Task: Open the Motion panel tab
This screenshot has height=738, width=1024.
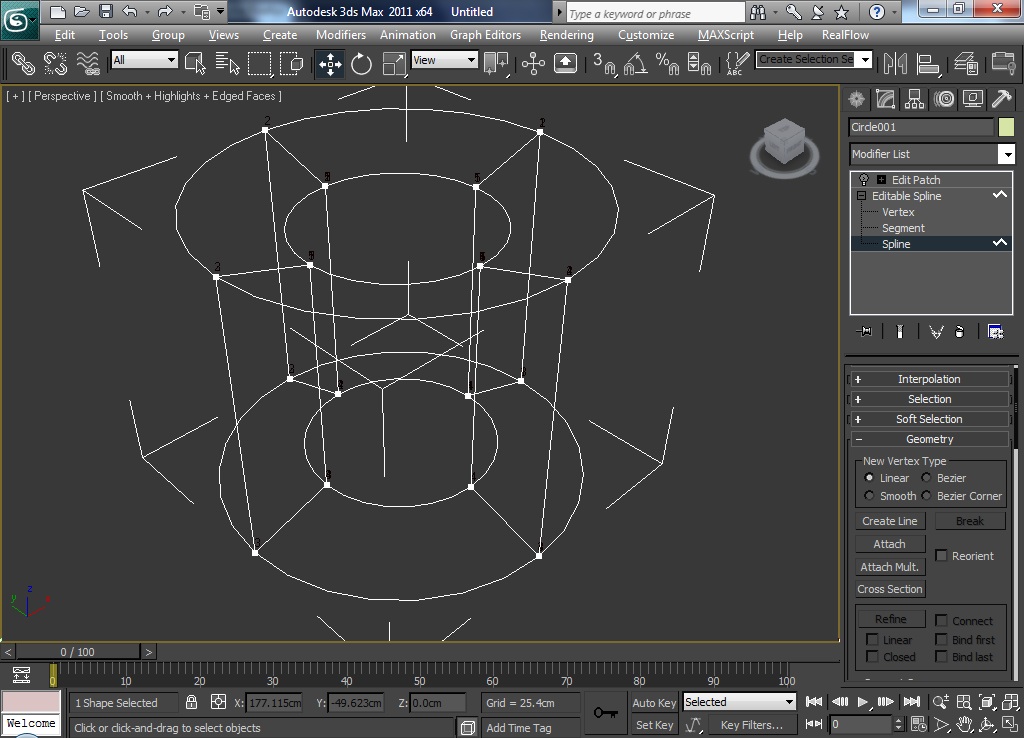Action: tap(944, 99)
